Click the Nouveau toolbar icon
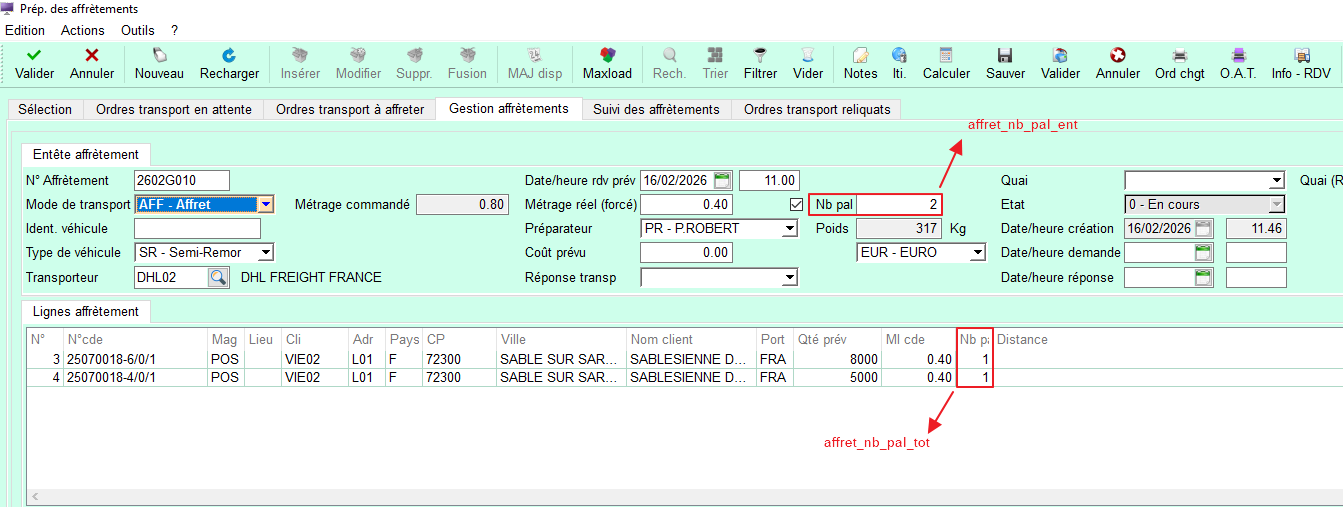Image resolution: width=1343 pixels, height=507 pixels. (159, 56)
